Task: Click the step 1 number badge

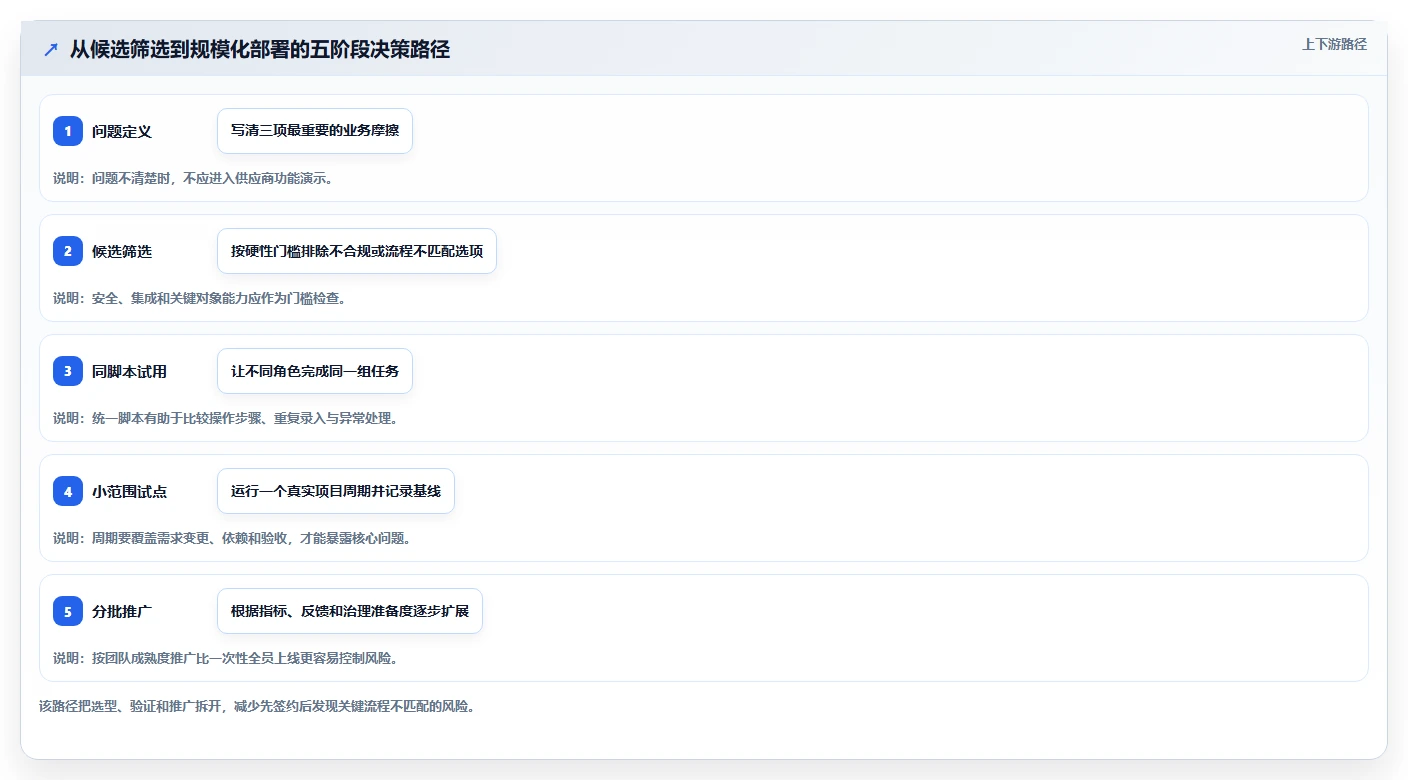Action: tap(68, 131)
